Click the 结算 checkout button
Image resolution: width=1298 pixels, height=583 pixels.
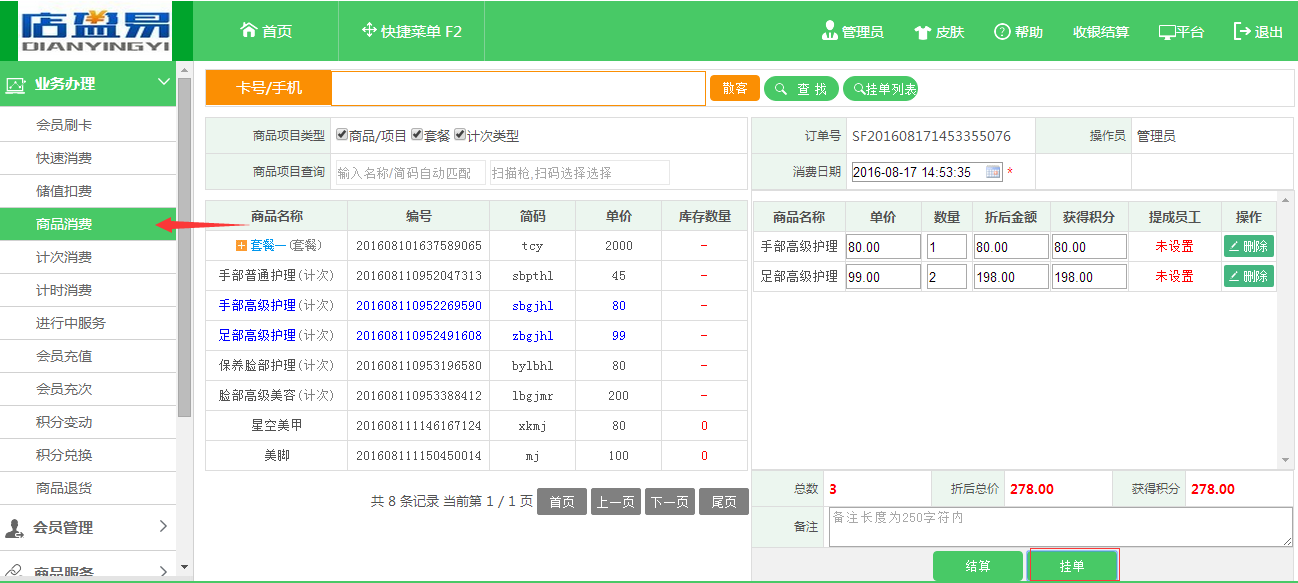[x=978, y=566]
